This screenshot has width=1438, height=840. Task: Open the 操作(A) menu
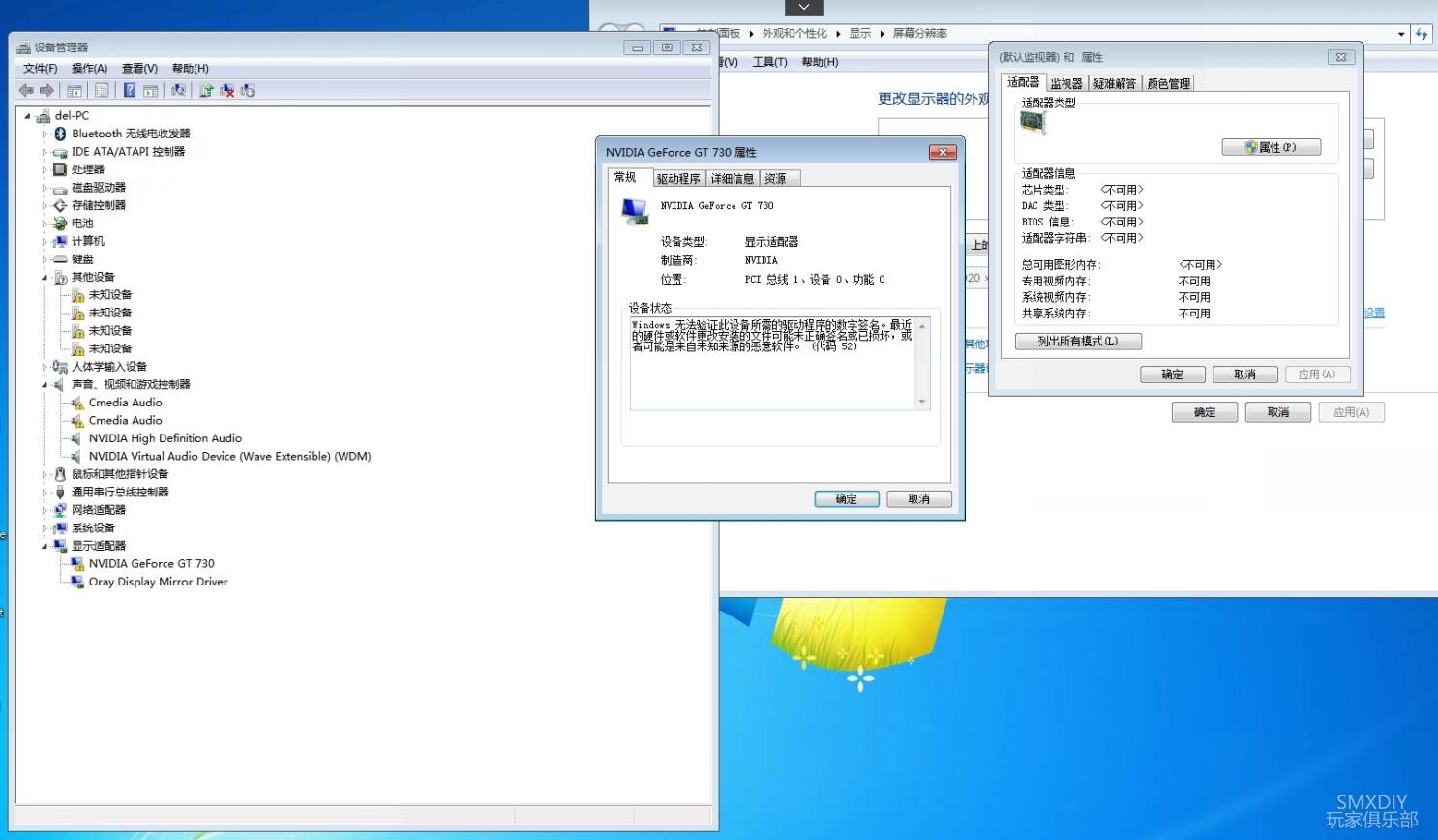click(x=89, y=69)
